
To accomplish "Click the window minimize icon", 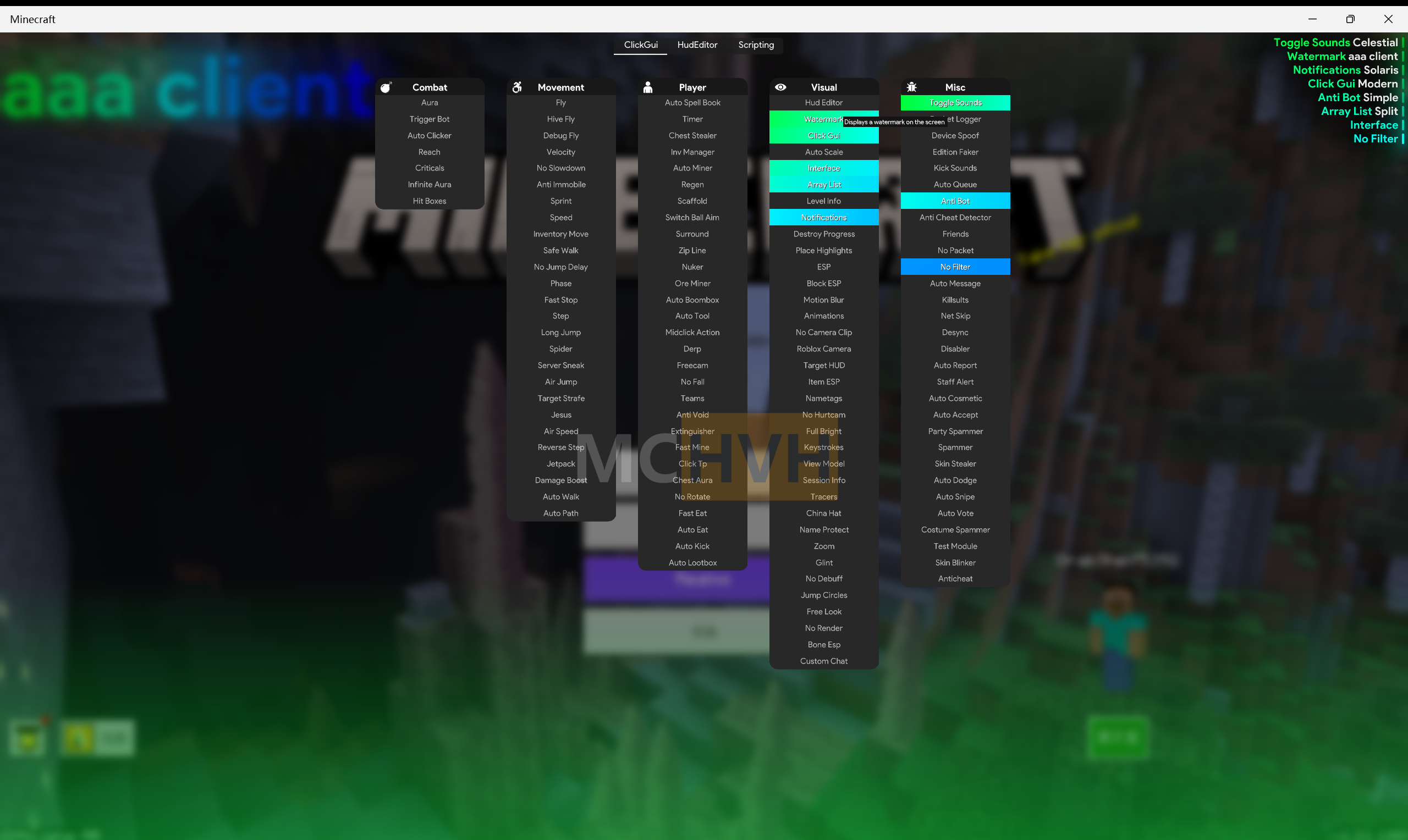I will [x=1312, y=19].
